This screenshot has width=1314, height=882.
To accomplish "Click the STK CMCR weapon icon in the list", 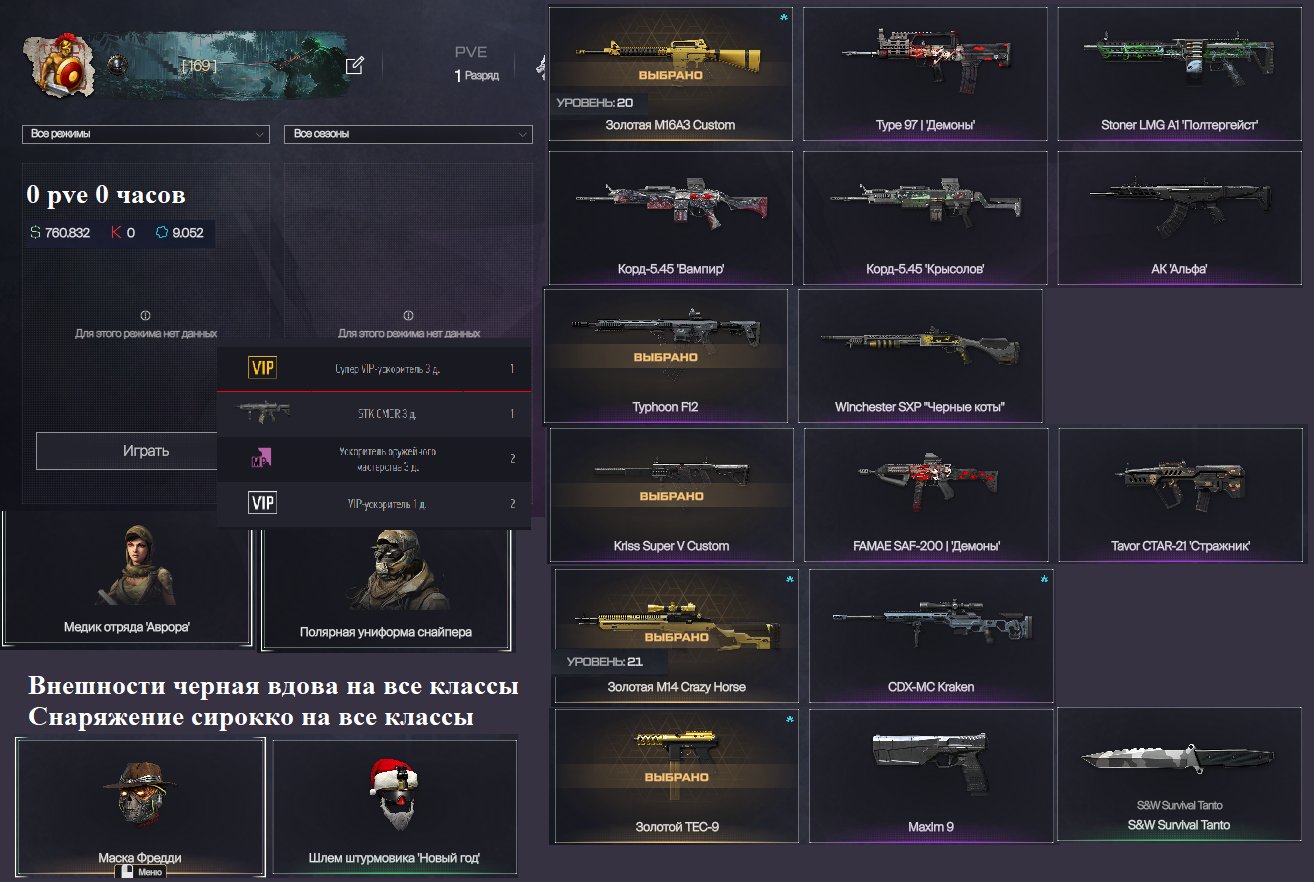I will point(264,413).
